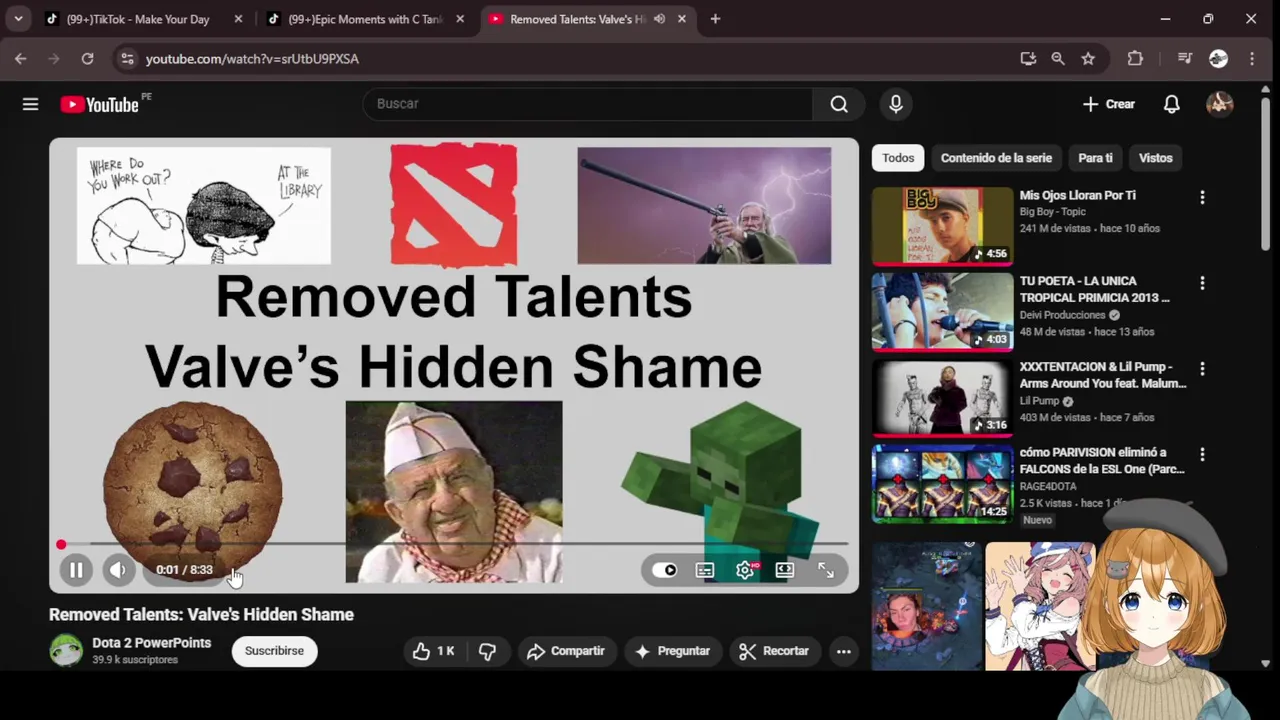This screenshot has height=720, width=1280.
Task: Switch to TikTok Make Your Day tab
Action: [140, 19]
